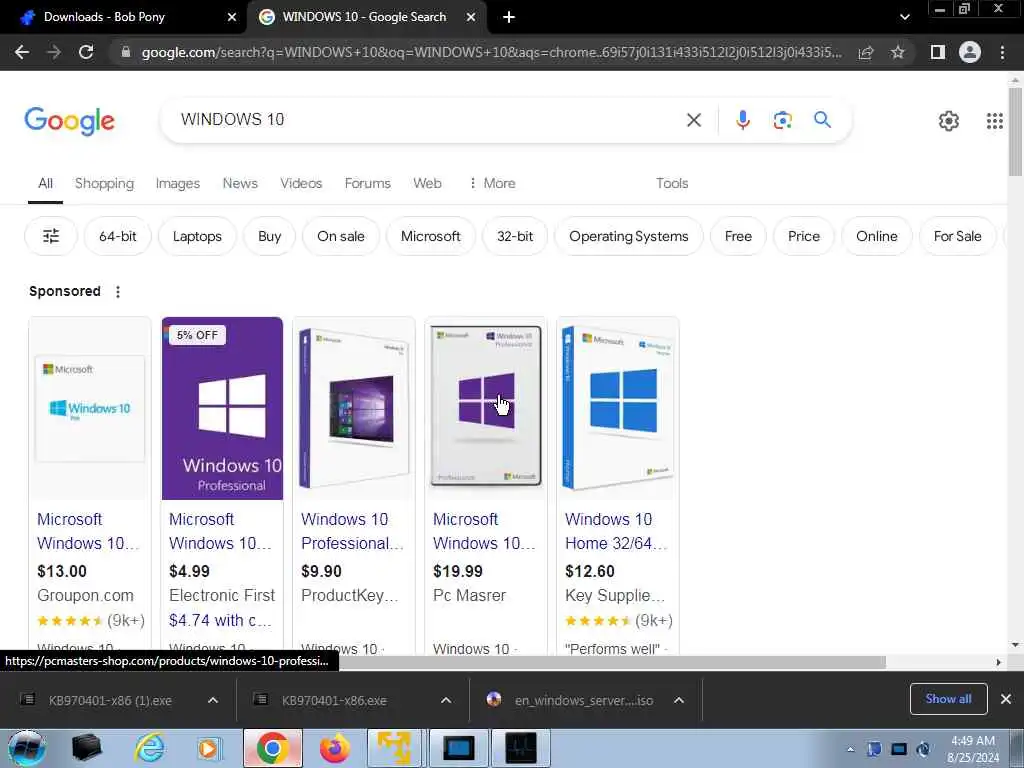Open the Tools search options

click(672, 184)
